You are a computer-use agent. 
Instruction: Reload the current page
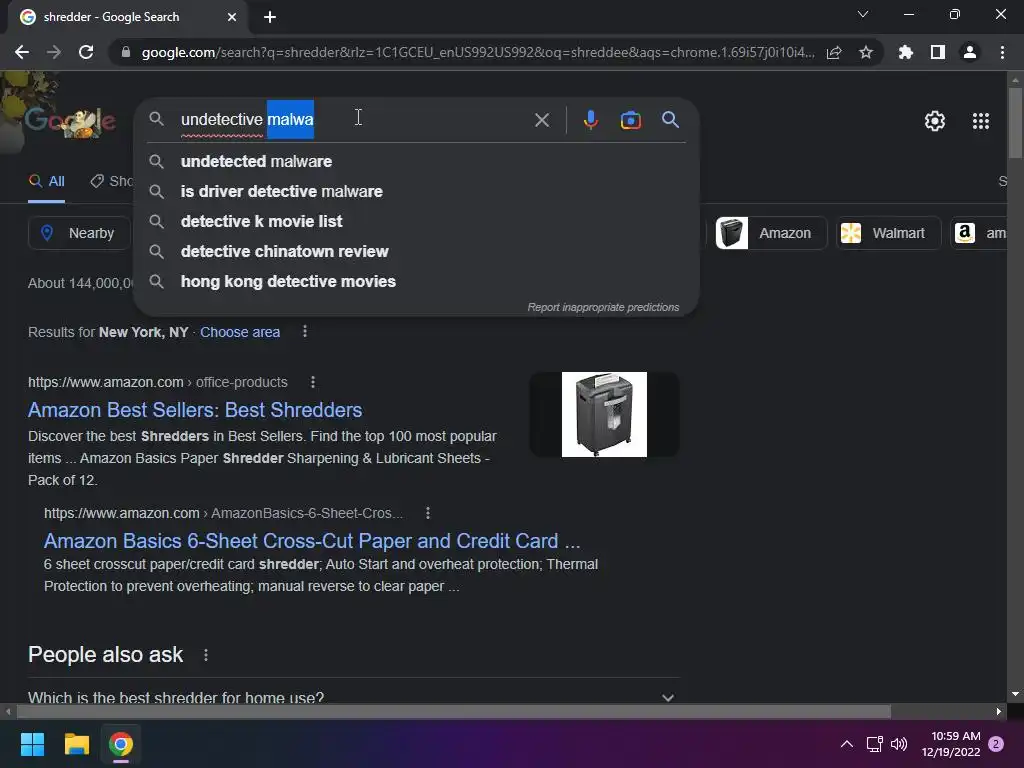tap(86, 52)
